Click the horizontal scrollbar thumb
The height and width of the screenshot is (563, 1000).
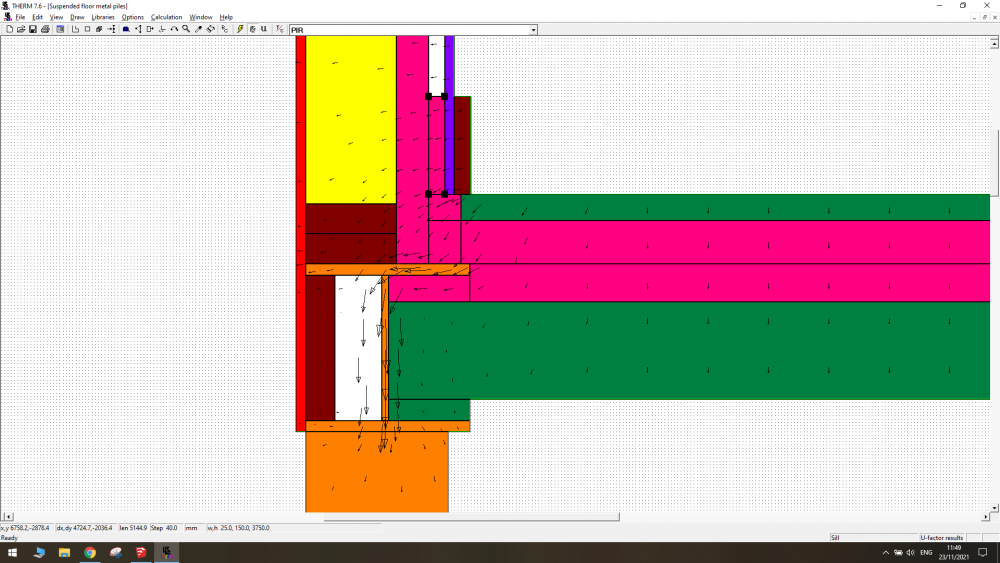[x=471, y=516]
